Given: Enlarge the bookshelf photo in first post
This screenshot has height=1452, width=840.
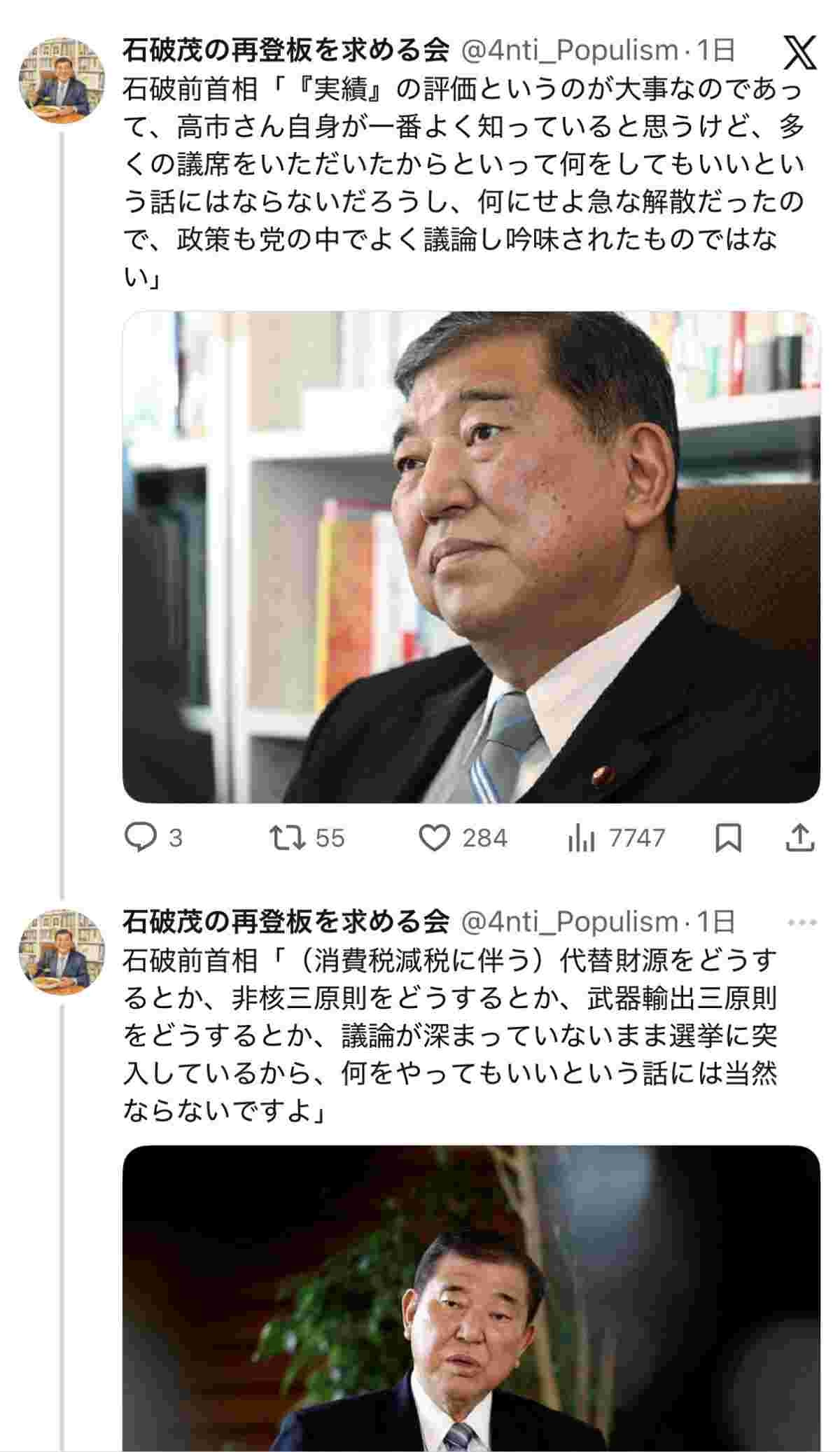Looking at the screenshot, I should click(x=471, y=557).
